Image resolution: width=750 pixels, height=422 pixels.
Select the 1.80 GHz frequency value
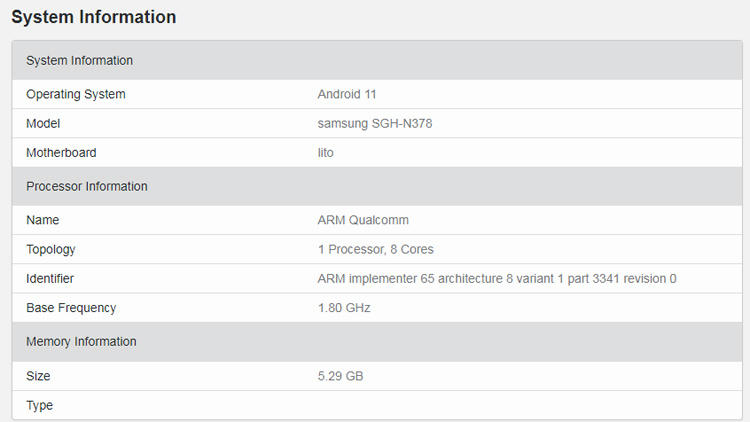tap(344, 308)
